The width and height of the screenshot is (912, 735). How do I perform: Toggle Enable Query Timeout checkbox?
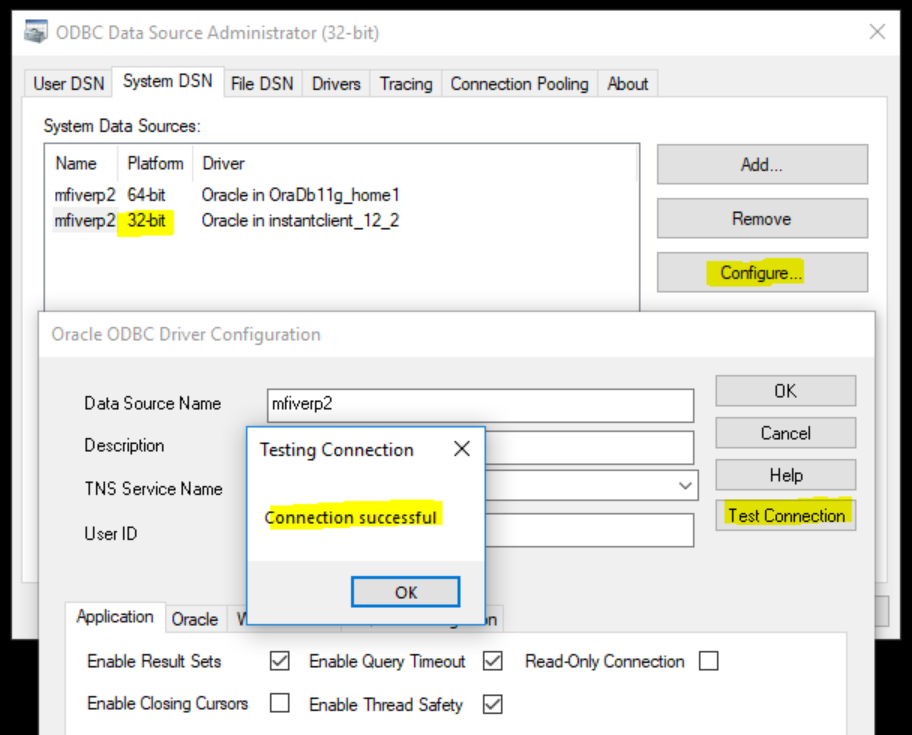point(492,661)
